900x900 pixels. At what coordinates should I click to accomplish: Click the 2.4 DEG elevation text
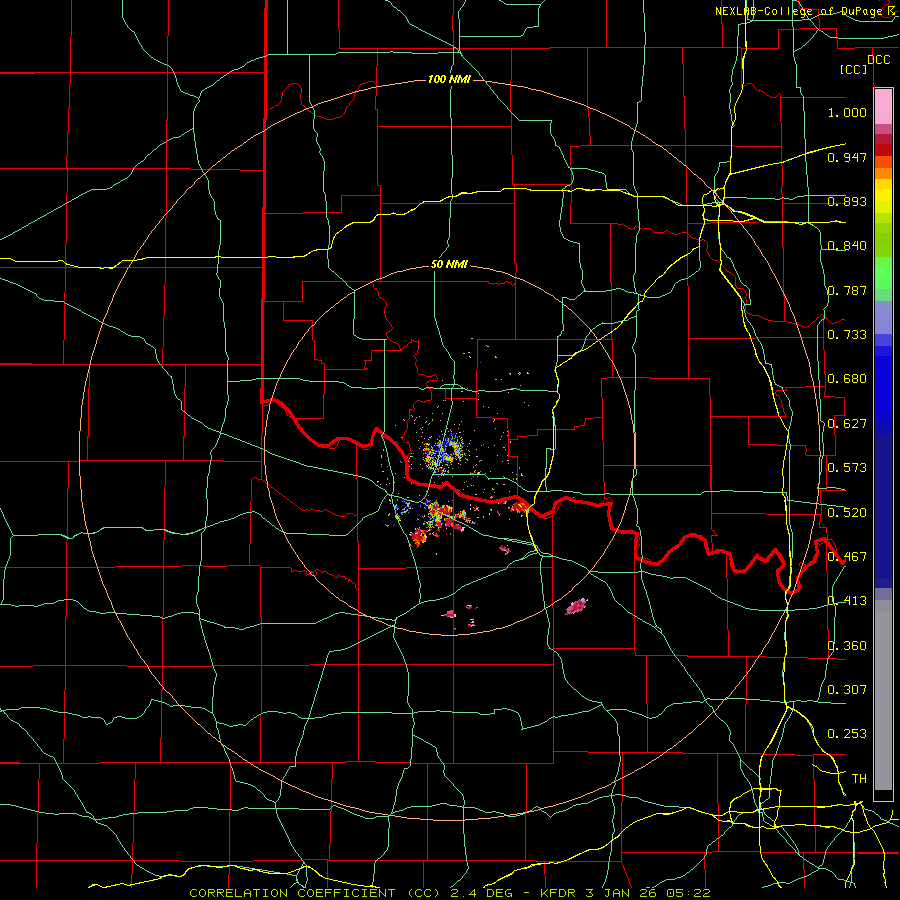point(484,893)
